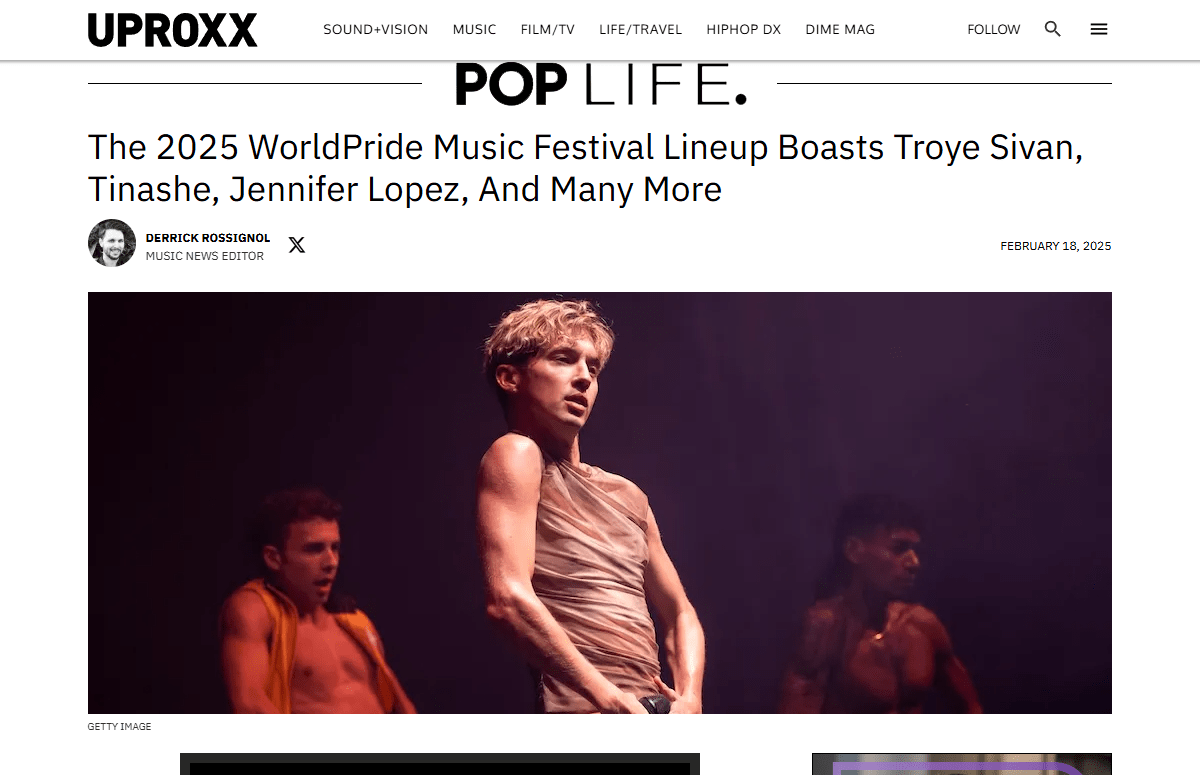Go to the Film/TV section
The width and height of the screenshot is (1200, 775).
coord(548,30)
